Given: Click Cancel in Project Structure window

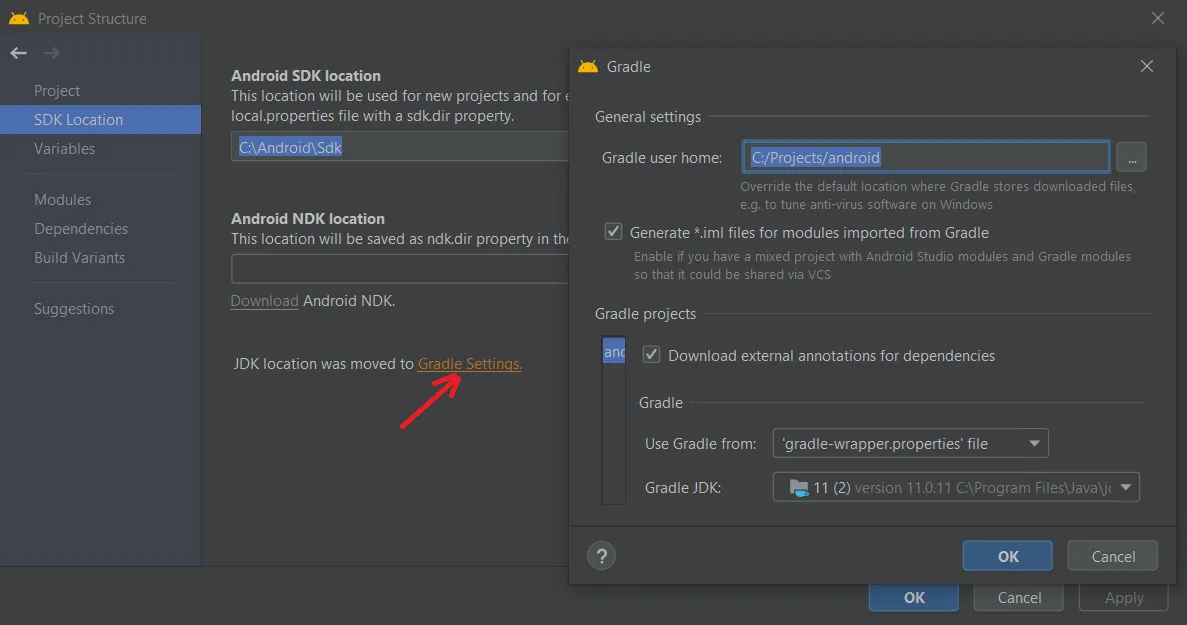Looking at the screenshot, I should coord(1019,598).
